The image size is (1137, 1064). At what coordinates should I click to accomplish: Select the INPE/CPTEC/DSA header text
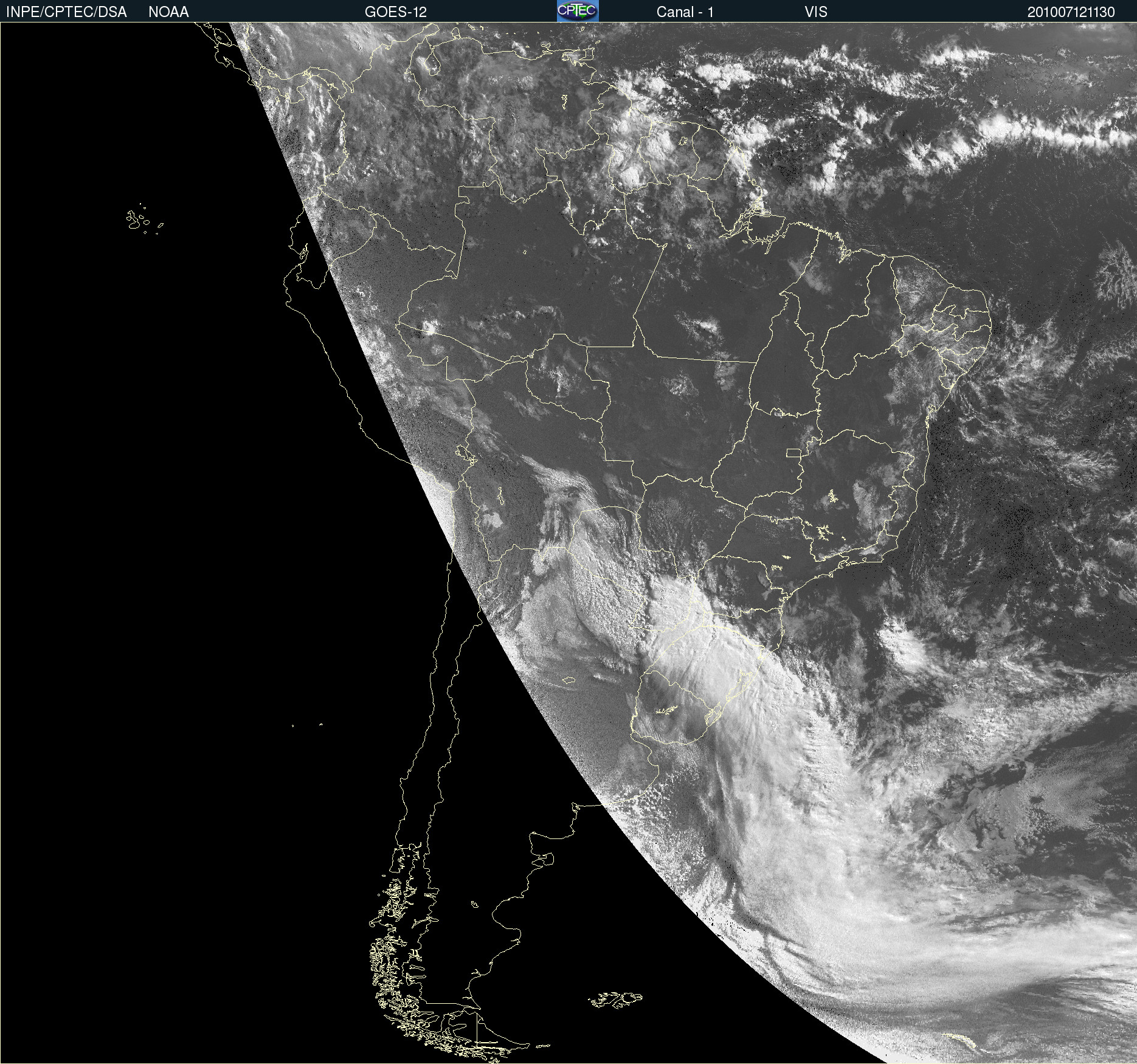[x=66, y=12]
